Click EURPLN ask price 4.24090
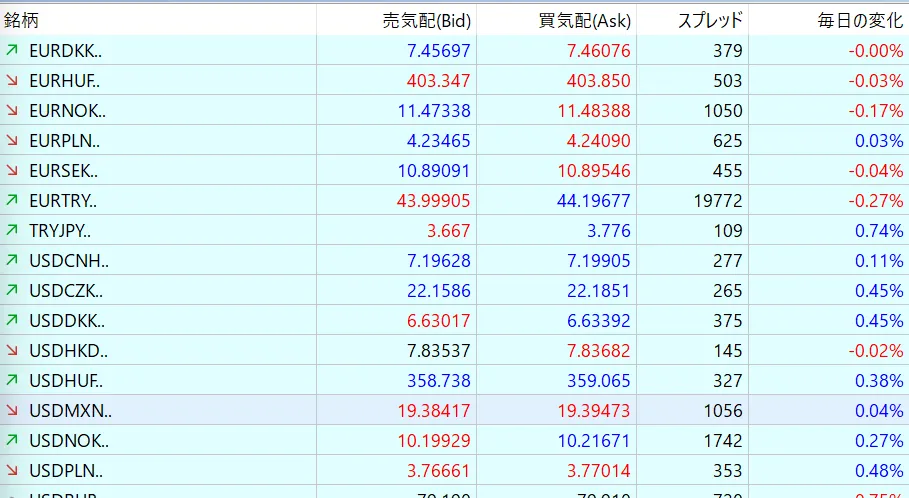 point(598,141)
